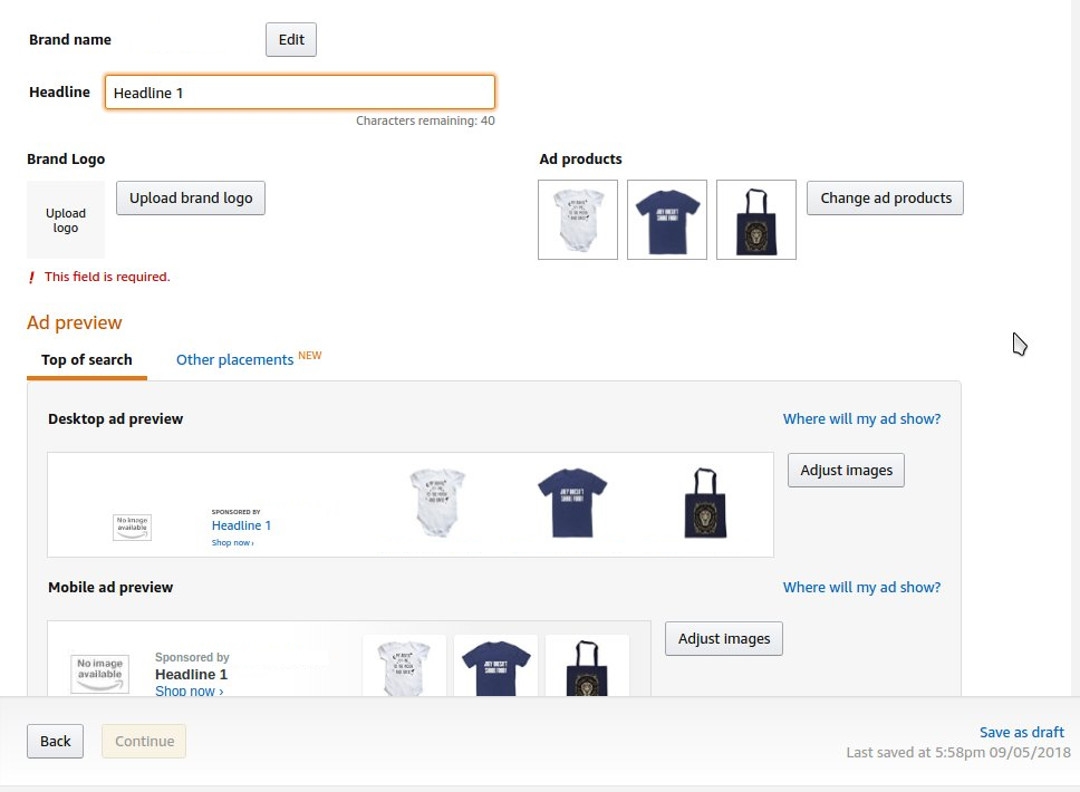The image size is (1080, 792).
Task: Select the tote bag product thumbnail
Action: (x=756, y=219)
